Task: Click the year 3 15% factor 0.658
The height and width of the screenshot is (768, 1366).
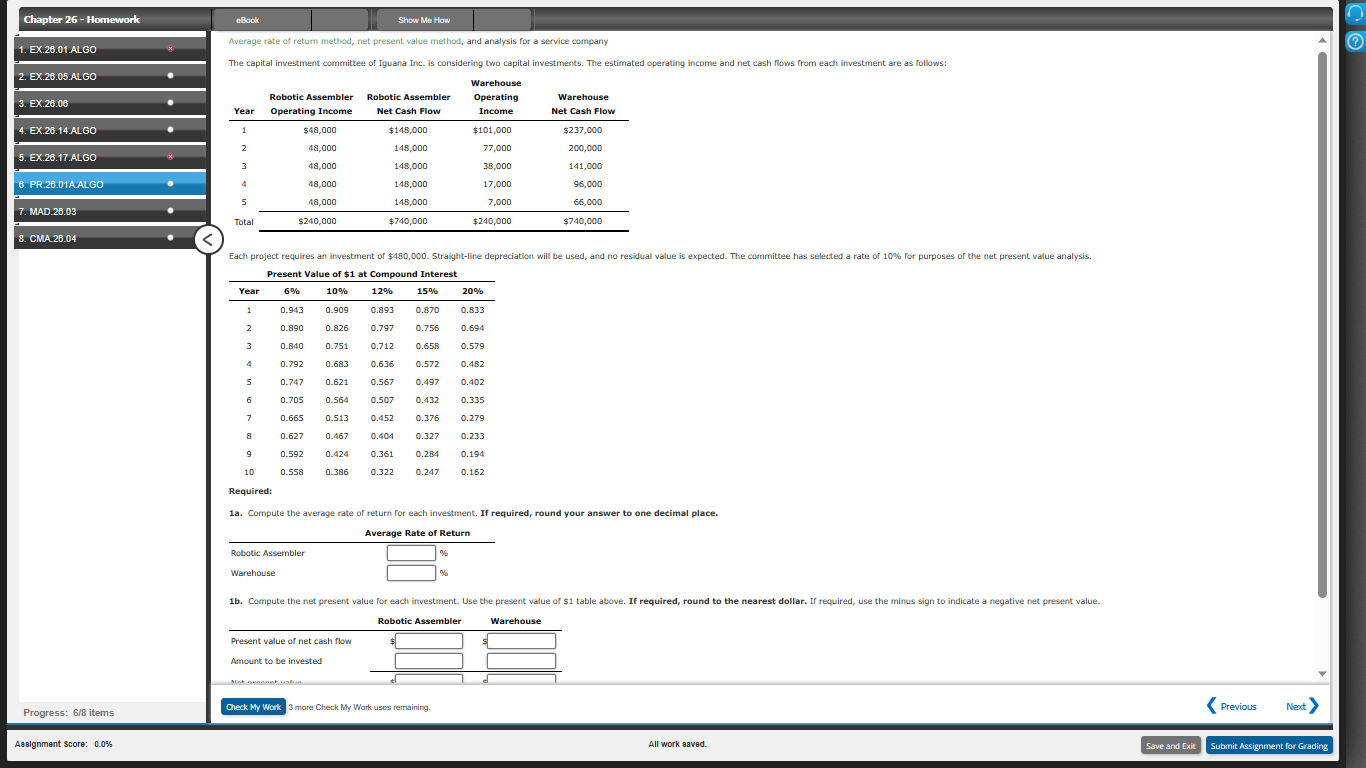Action: pyautogui.click(x=427, y=346)
